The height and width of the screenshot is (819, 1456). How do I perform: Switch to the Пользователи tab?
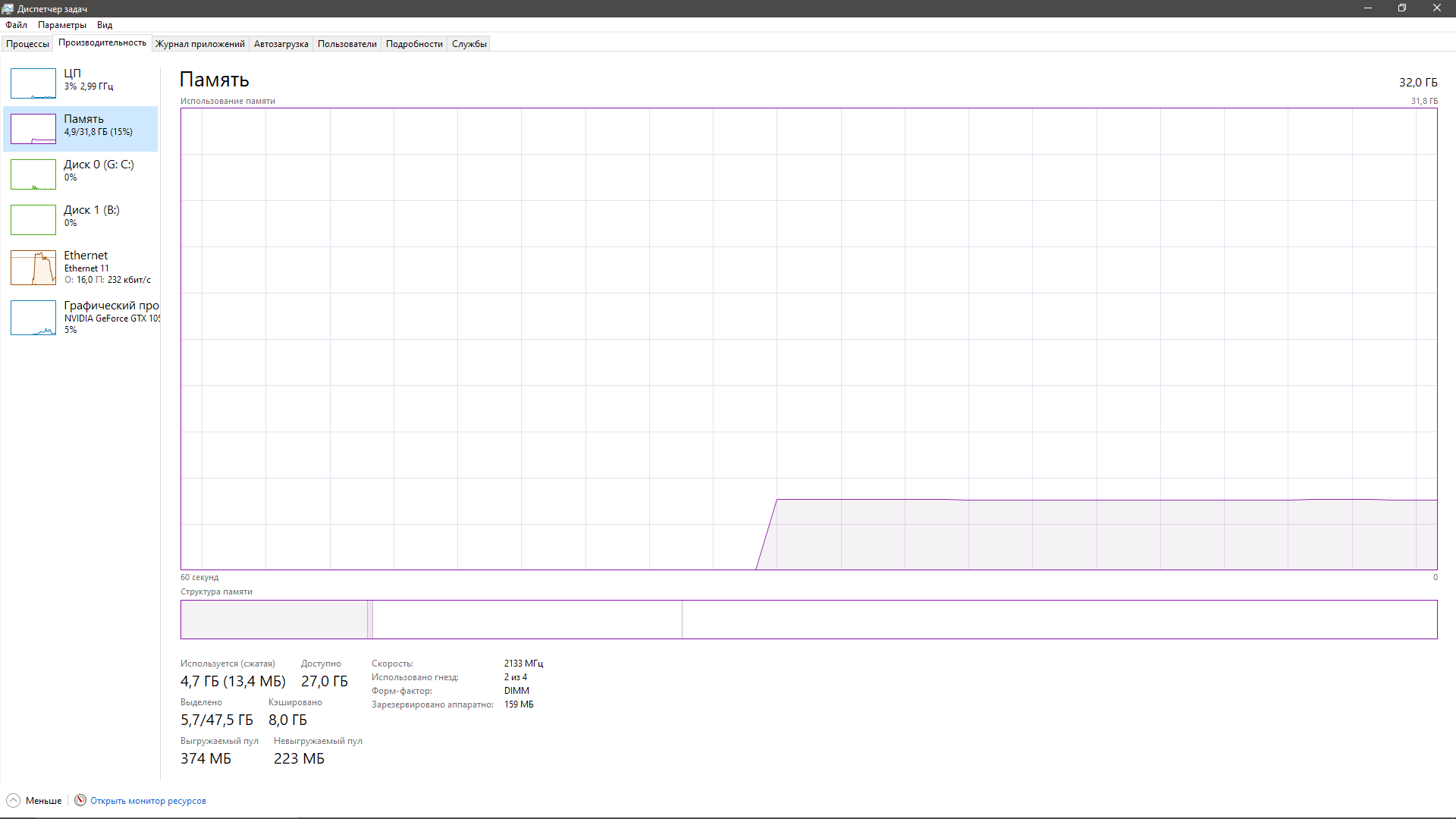[x=347, y=44]
